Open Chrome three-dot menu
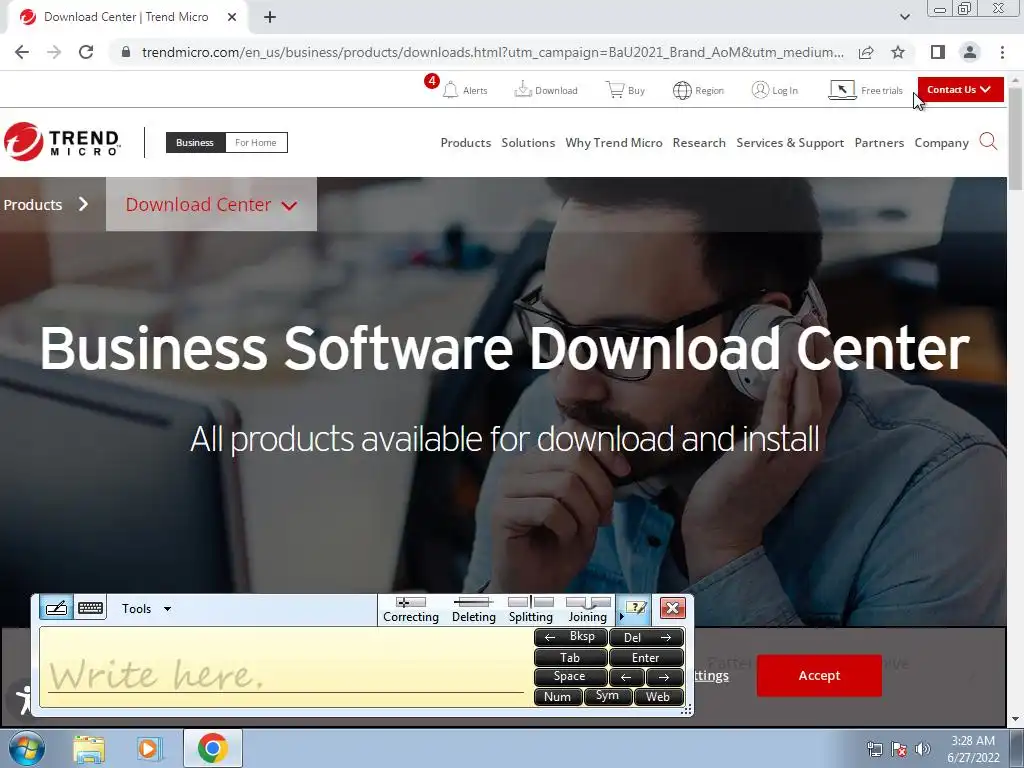Image resolution: width=1024 pixels, height=768 pixels. 1002,52
